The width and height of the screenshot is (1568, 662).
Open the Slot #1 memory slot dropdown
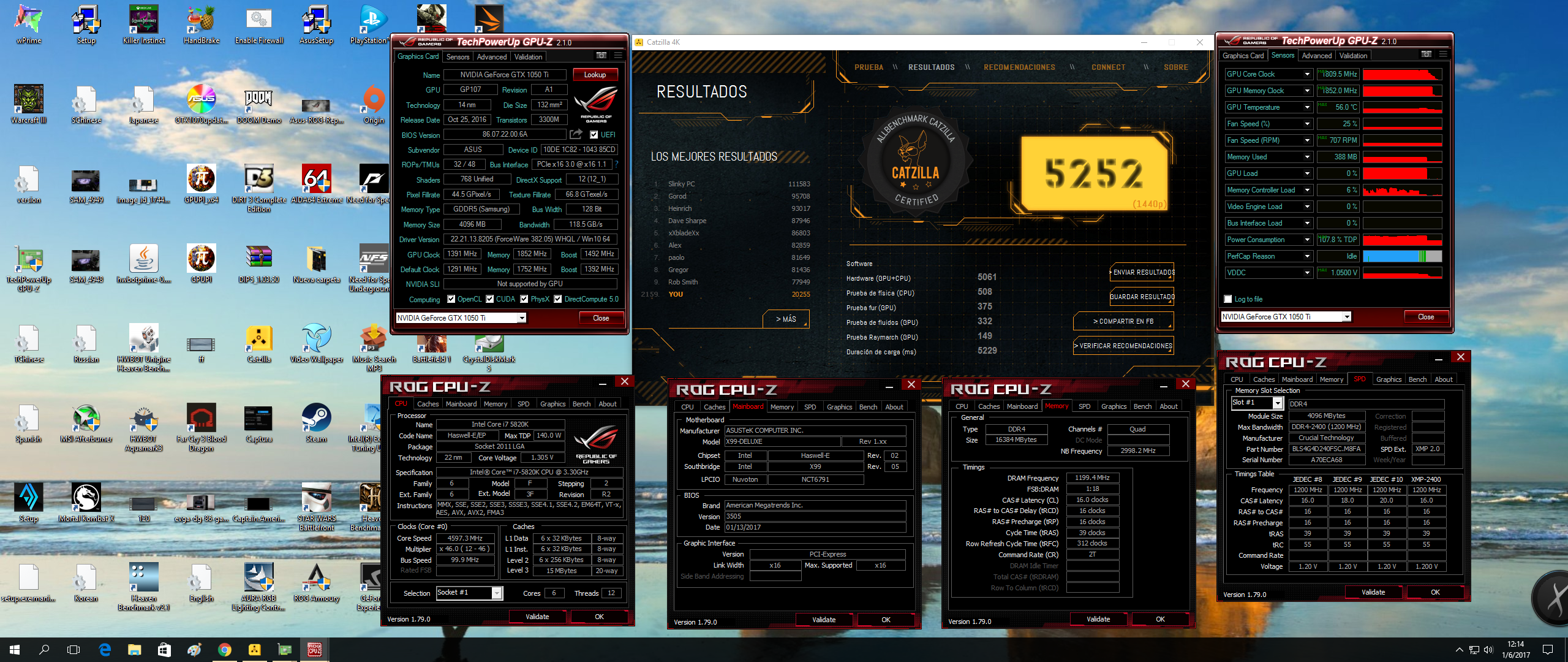[x=1278, y=403]
